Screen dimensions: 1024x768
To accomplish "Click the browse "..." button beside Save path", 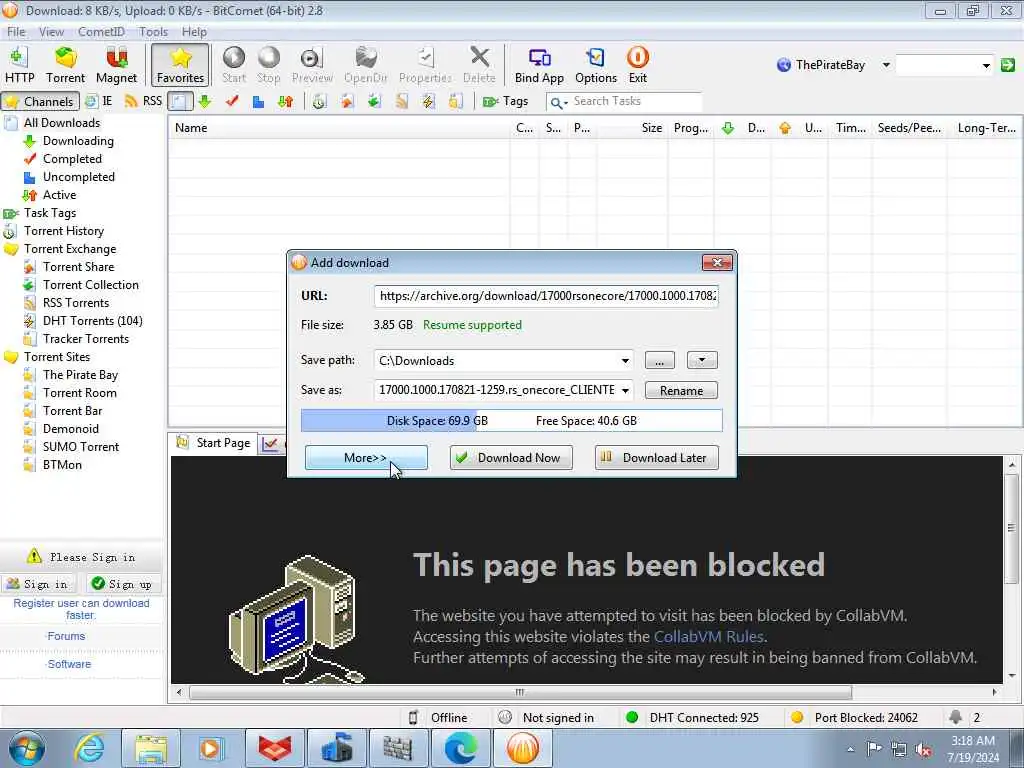I will (x=660, y=360).
